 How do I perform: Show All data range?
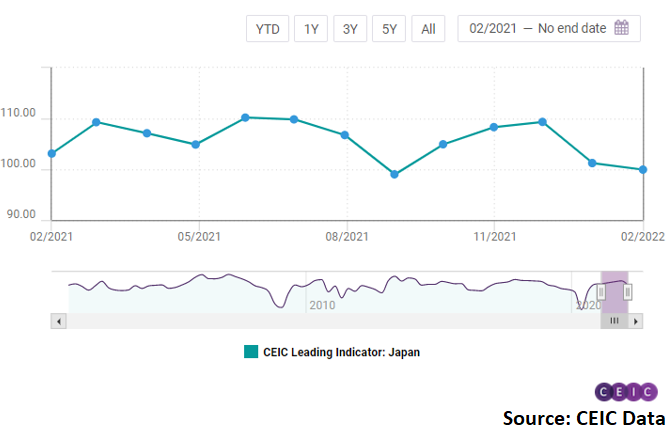coord(428,29)
